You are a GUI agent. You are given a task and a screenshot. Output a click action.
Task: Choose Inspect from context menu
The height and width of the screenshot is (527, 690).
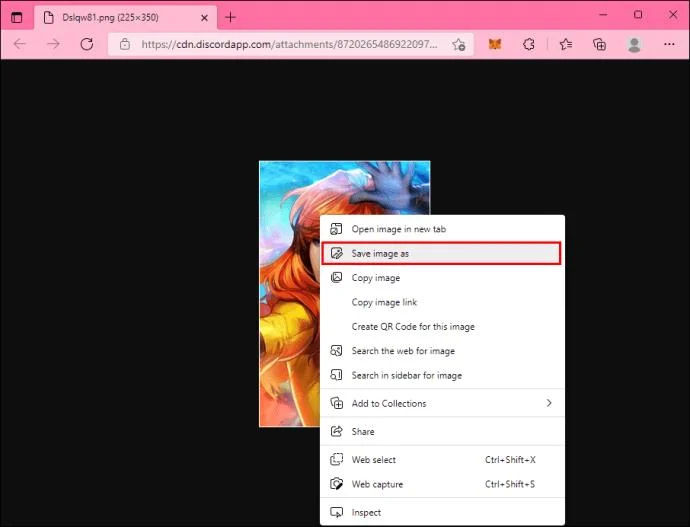point(442,512)
